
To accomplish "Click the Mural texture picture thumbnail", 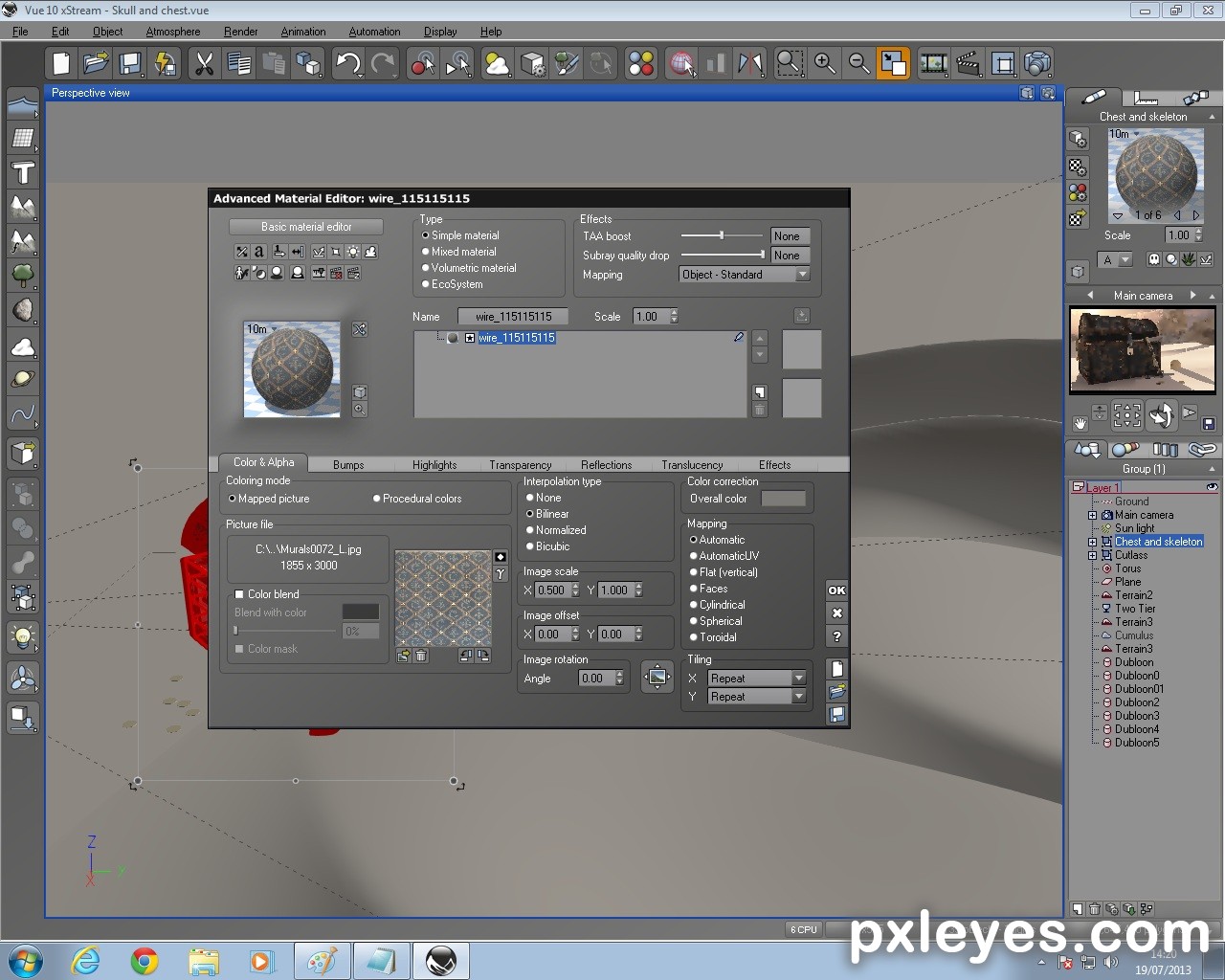I will coord(443,599).
